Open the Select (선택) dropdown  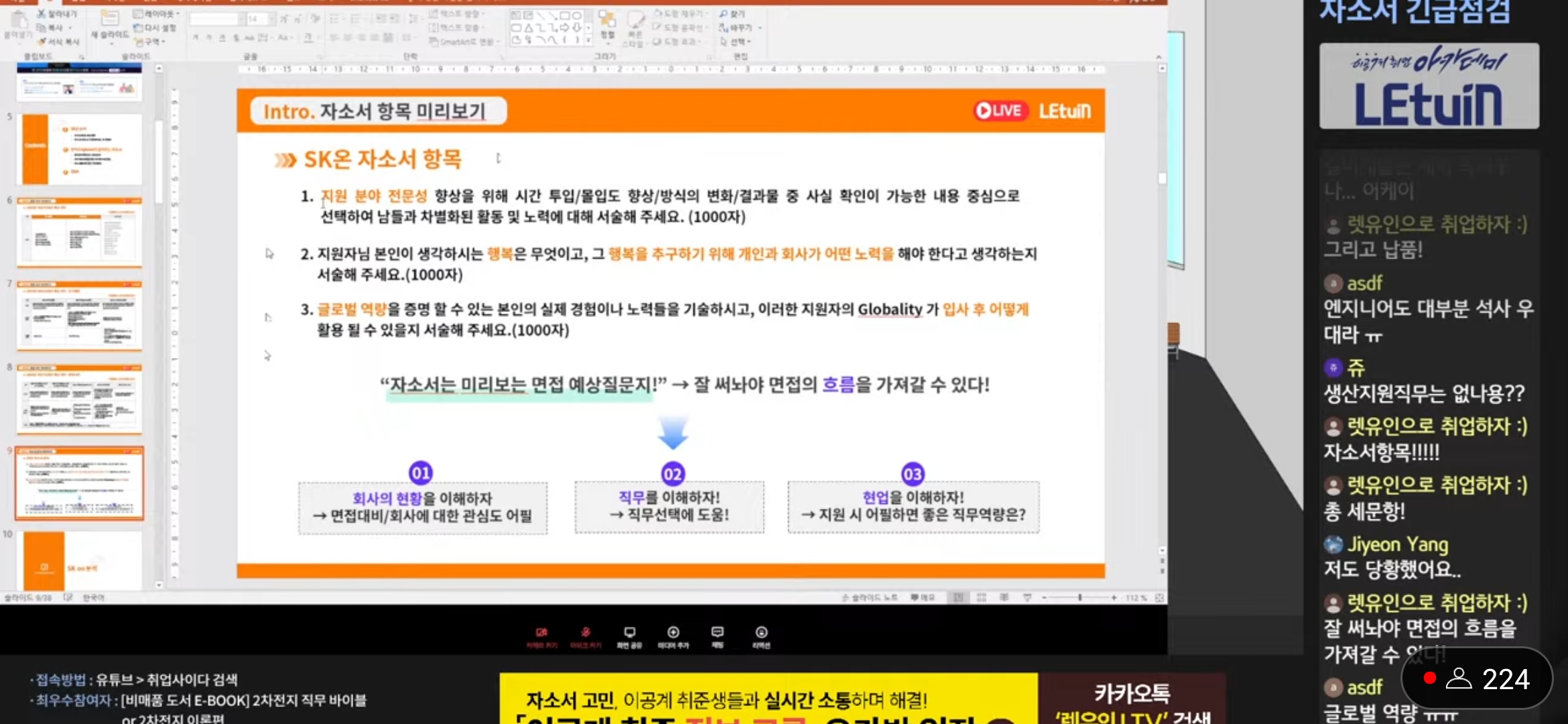coord(735,42)
